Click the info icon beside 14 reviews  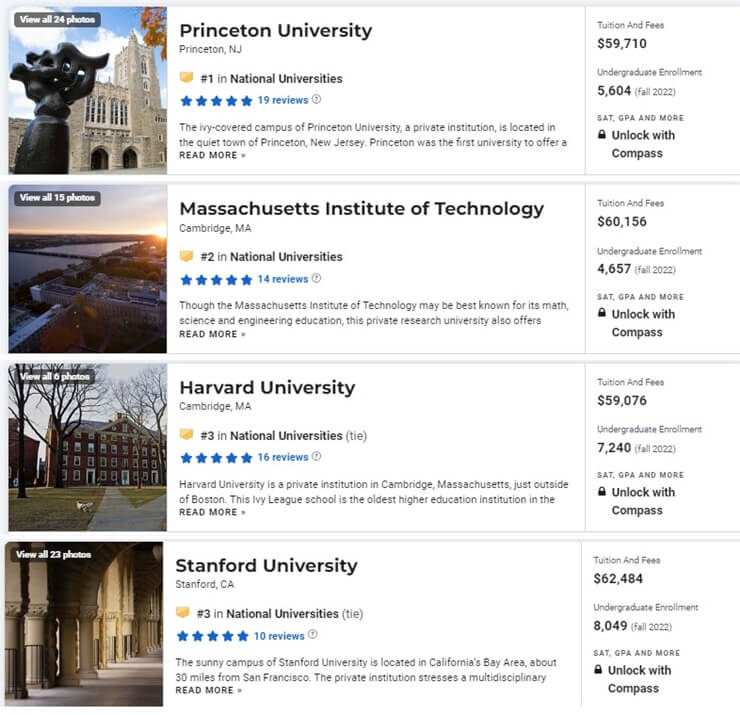(317, 278)
